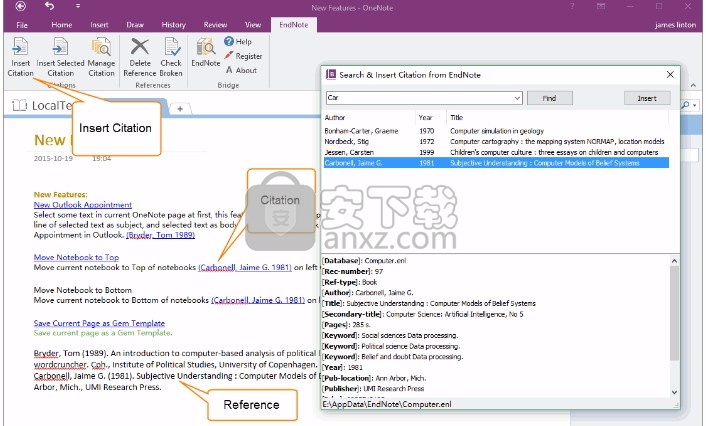The height and width of the screenshot is (426, 706).
Task: Click the detail pane scroll down arrow
Action: click(674, 392)
